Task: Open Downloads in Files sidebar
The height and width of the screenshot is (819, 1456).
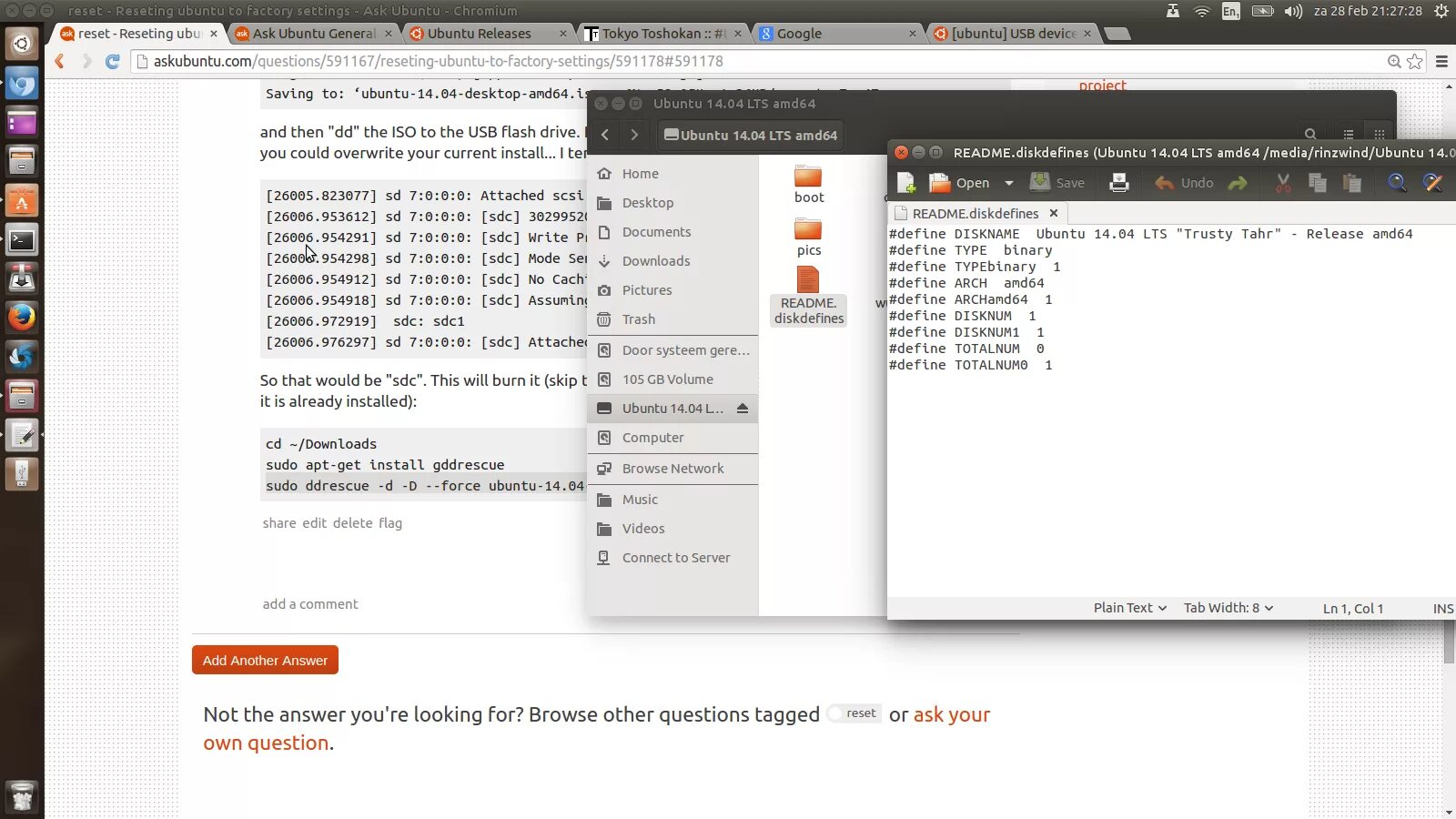Action: [673, 261]
